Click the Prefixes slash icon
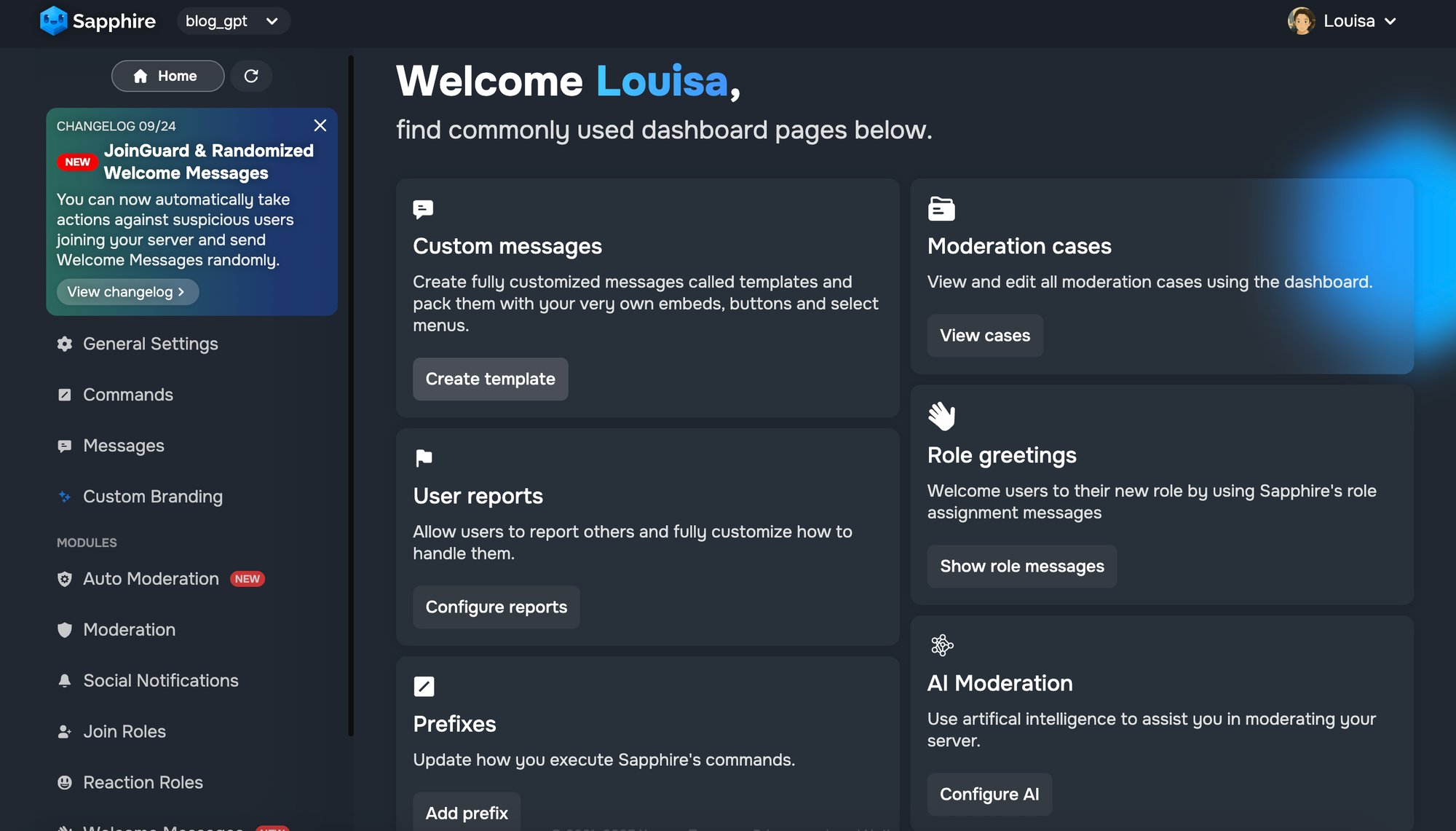The height and width of the screenshot is (831, 1456). (x=424, y=686)
